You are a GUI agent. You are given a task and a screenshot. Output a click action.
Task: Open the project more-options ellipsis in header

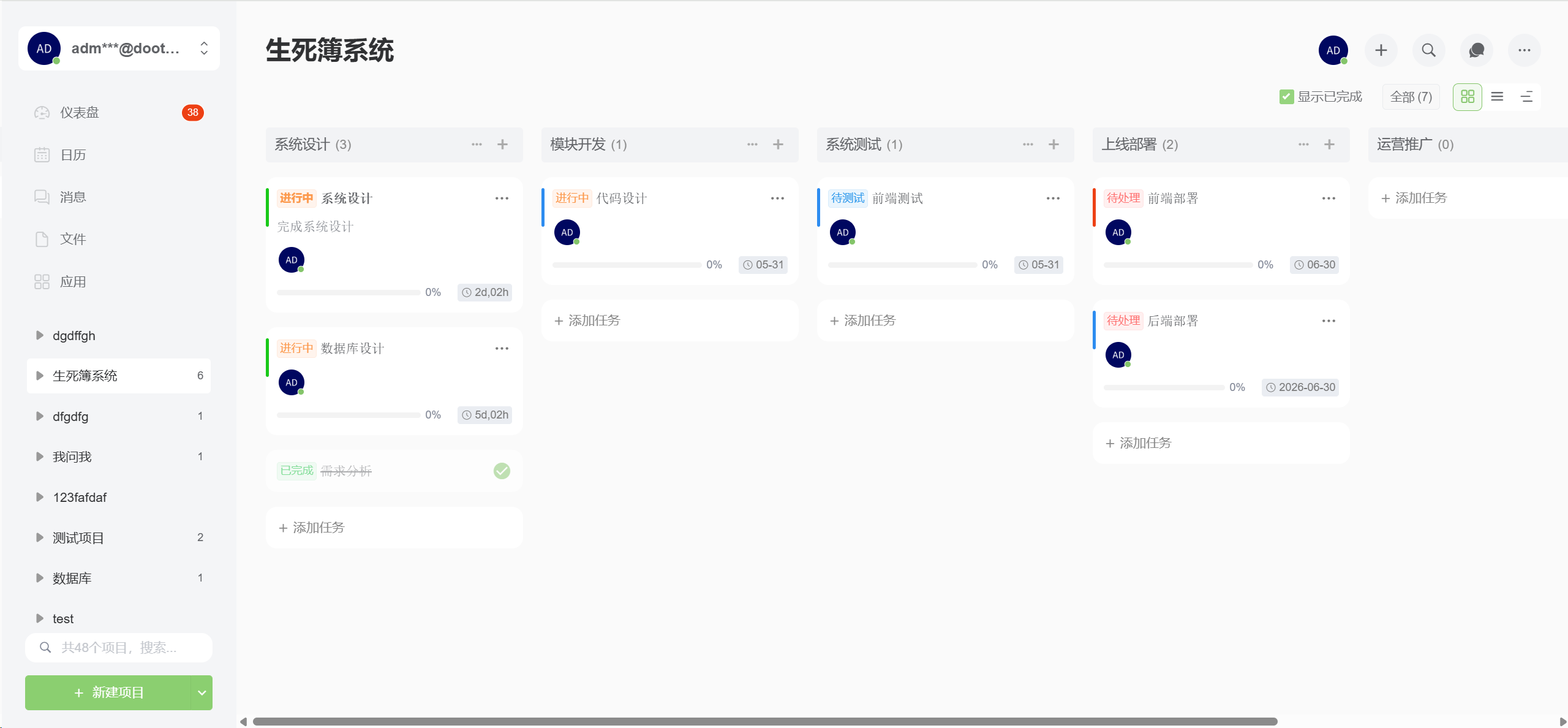(x=1525, y=50)
